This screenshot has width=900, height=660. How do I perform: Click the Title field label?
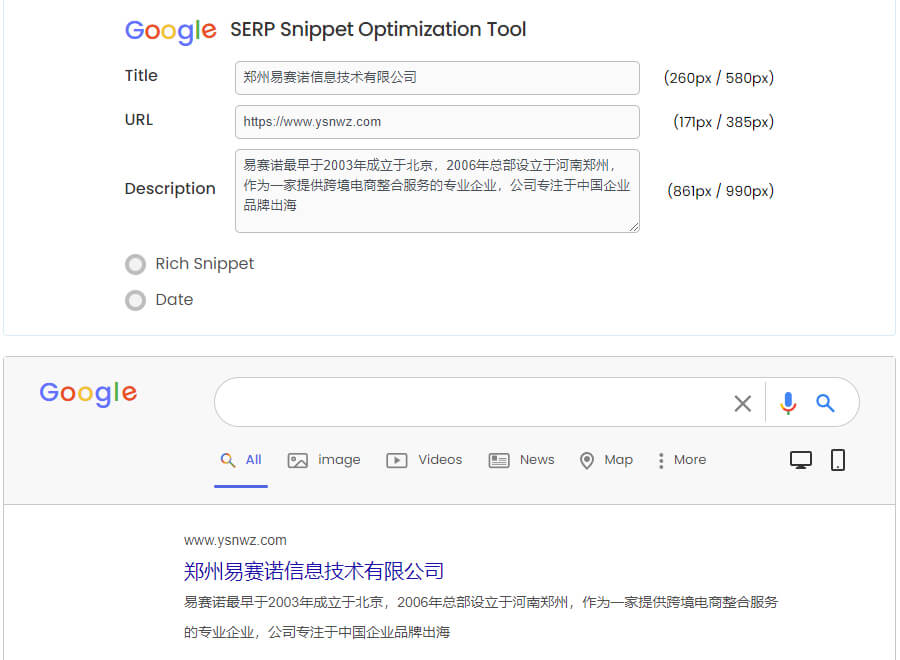pyautogui.click(x=141, y=76)
